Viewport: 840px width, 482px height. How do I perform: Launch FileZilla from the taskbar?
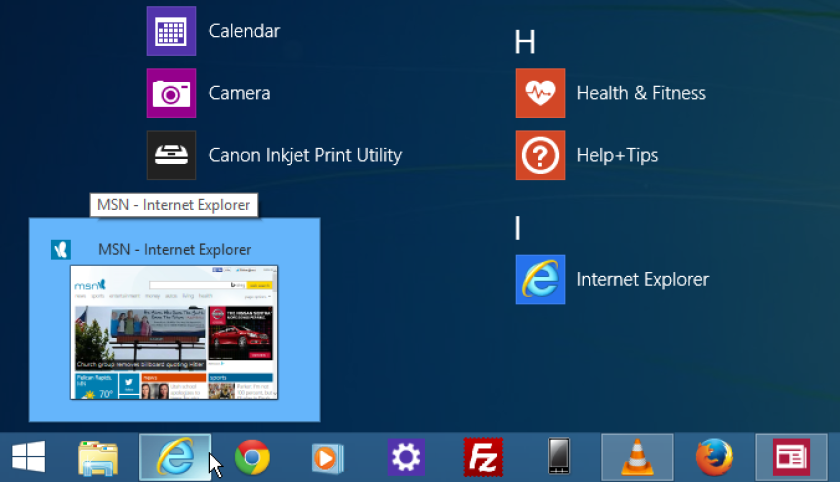pos(483,457)
